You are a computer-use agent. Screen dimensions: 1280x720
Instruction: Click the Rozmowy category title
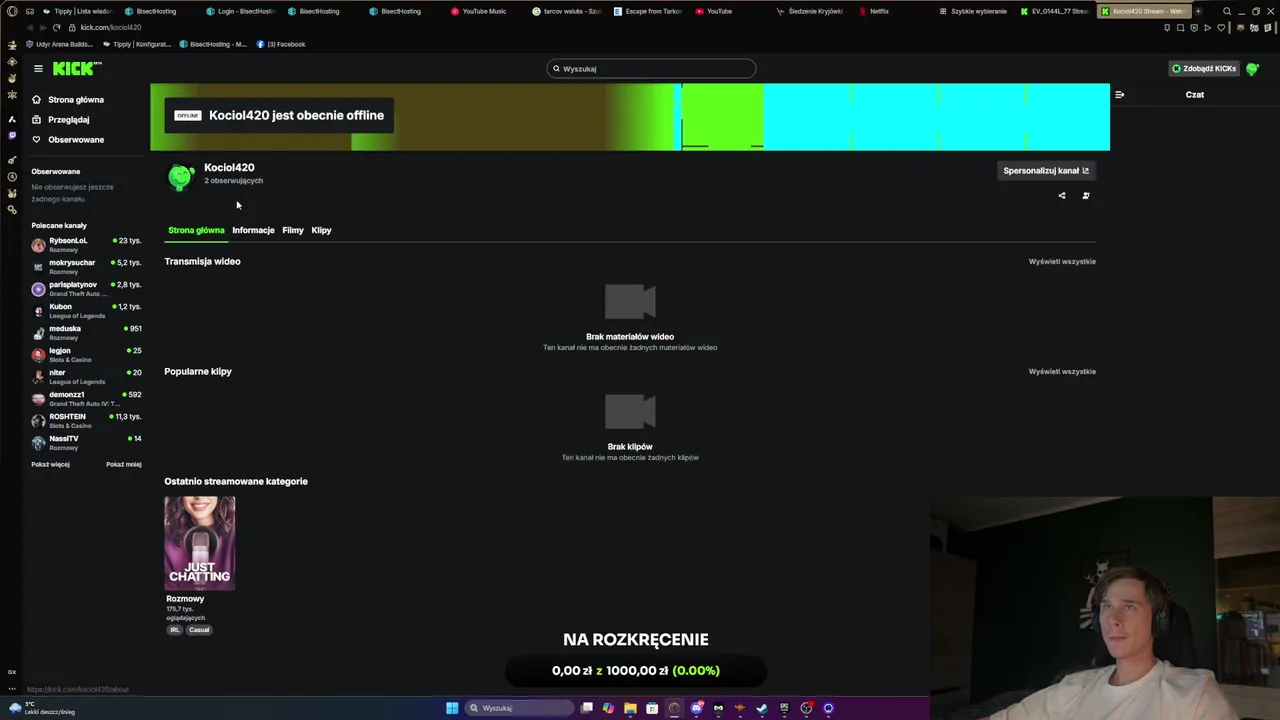pos(185,599)
